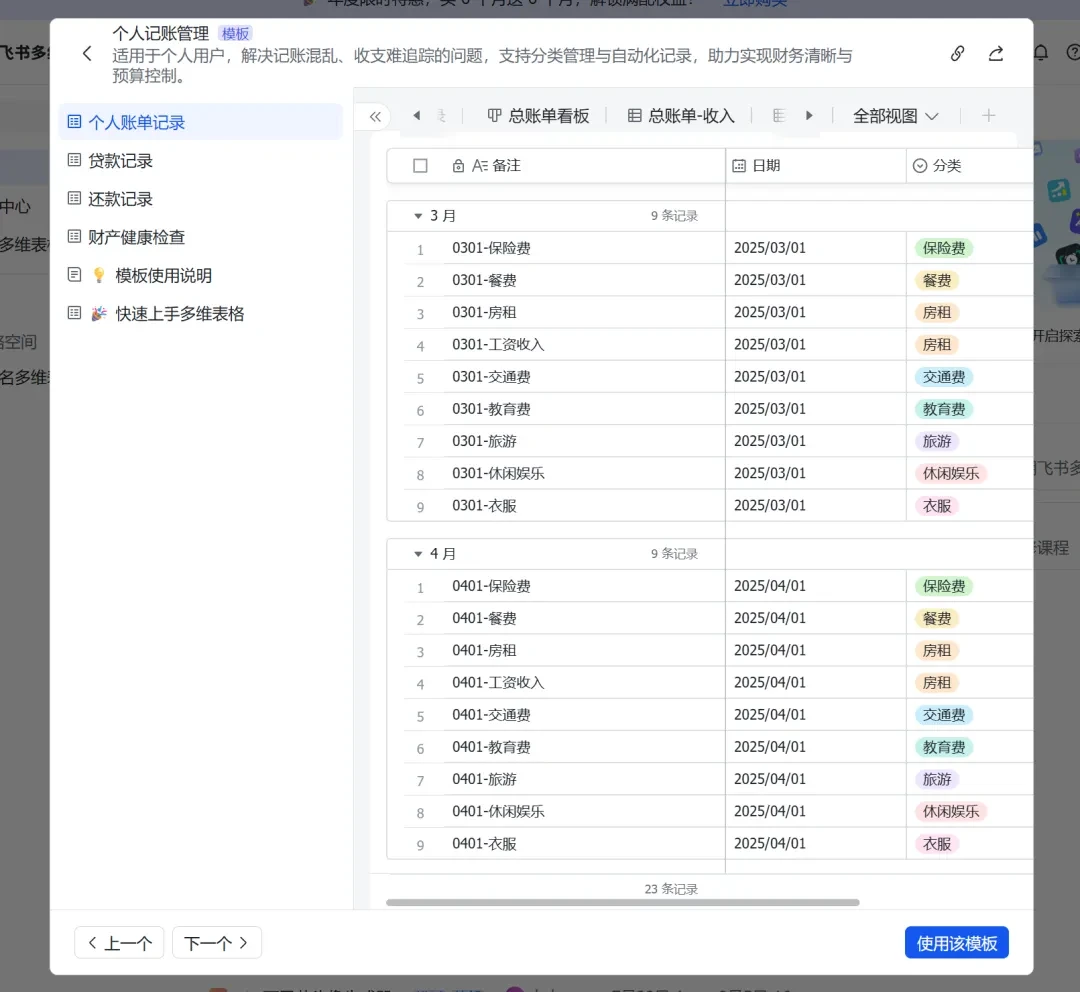1080x992 pixels.
Task: Click the kanban icon of 总账单看板
Action: pos(495,116)
